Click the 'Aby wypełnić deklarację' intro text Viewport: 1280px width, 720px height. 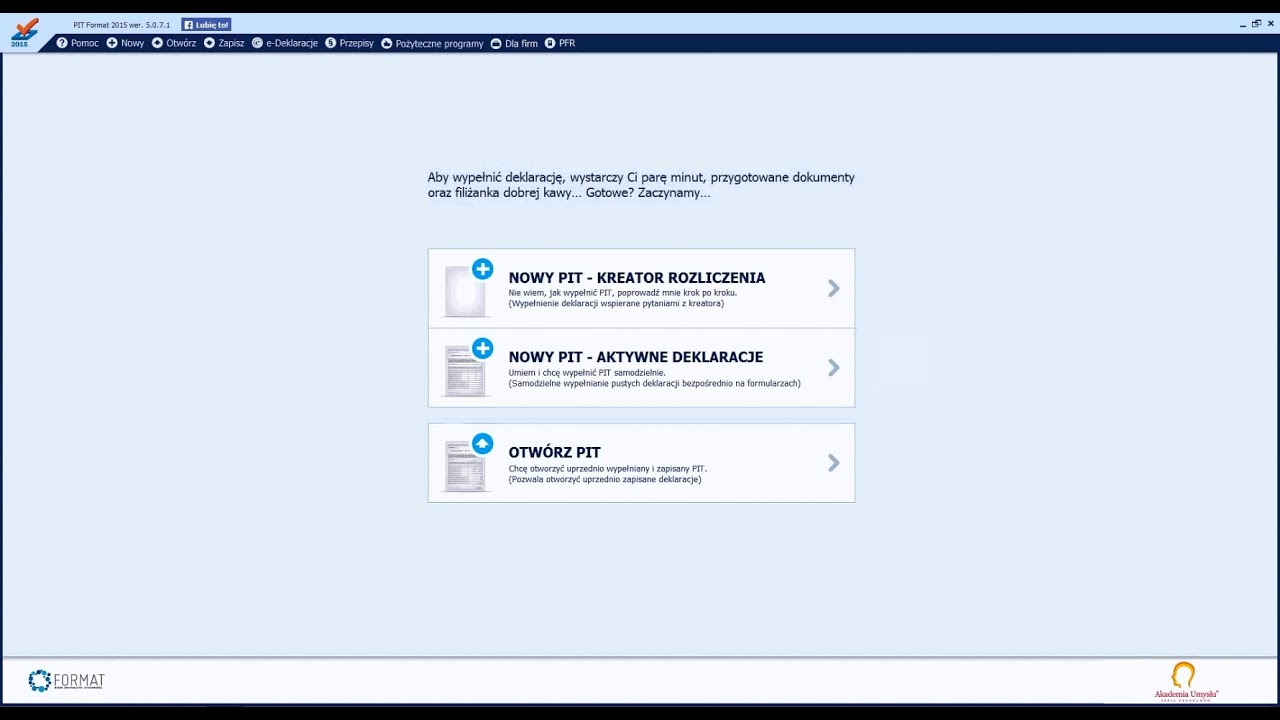coord(641,185)
